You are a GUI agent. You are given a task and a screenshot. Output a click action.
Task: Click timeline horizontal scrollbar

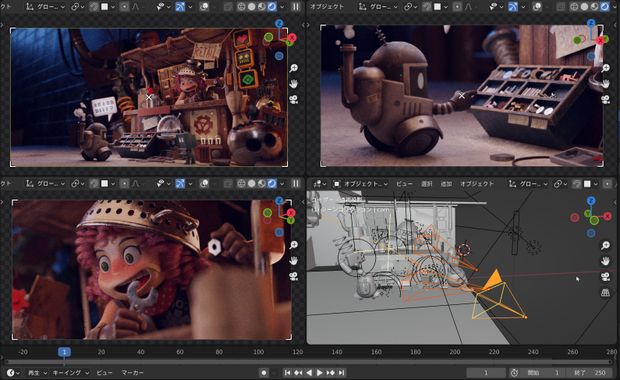[308, 362]
